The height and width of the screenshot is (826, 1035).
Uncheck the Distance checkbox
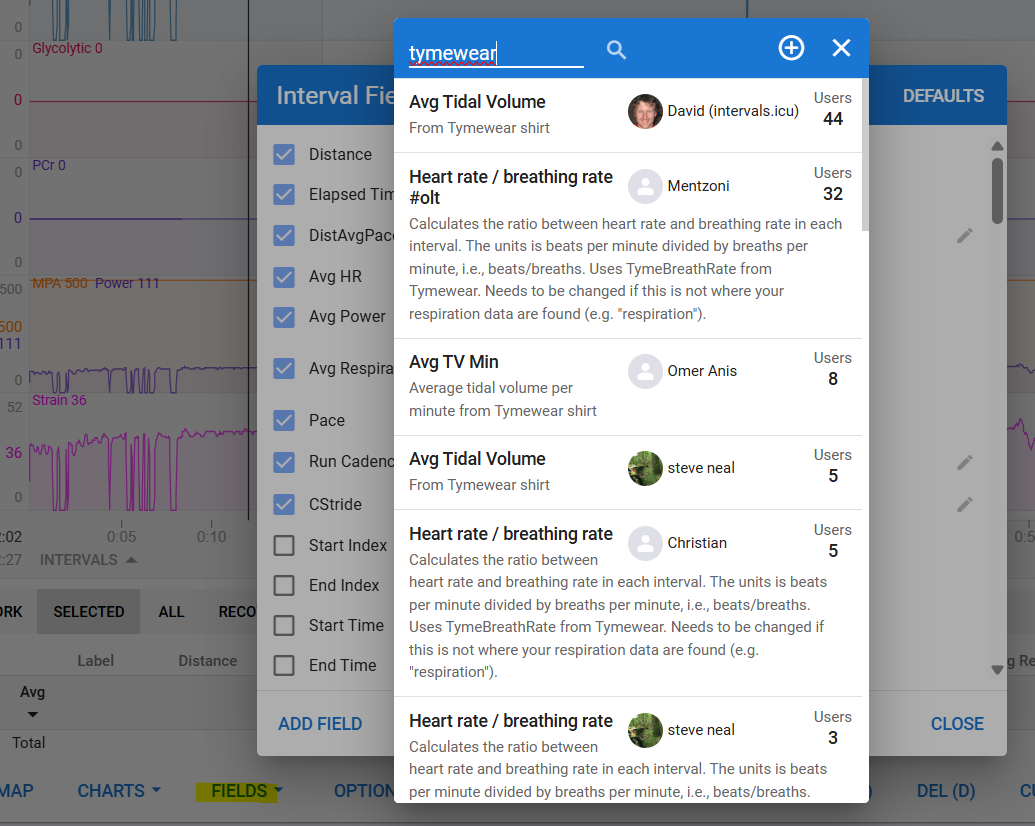284,154
